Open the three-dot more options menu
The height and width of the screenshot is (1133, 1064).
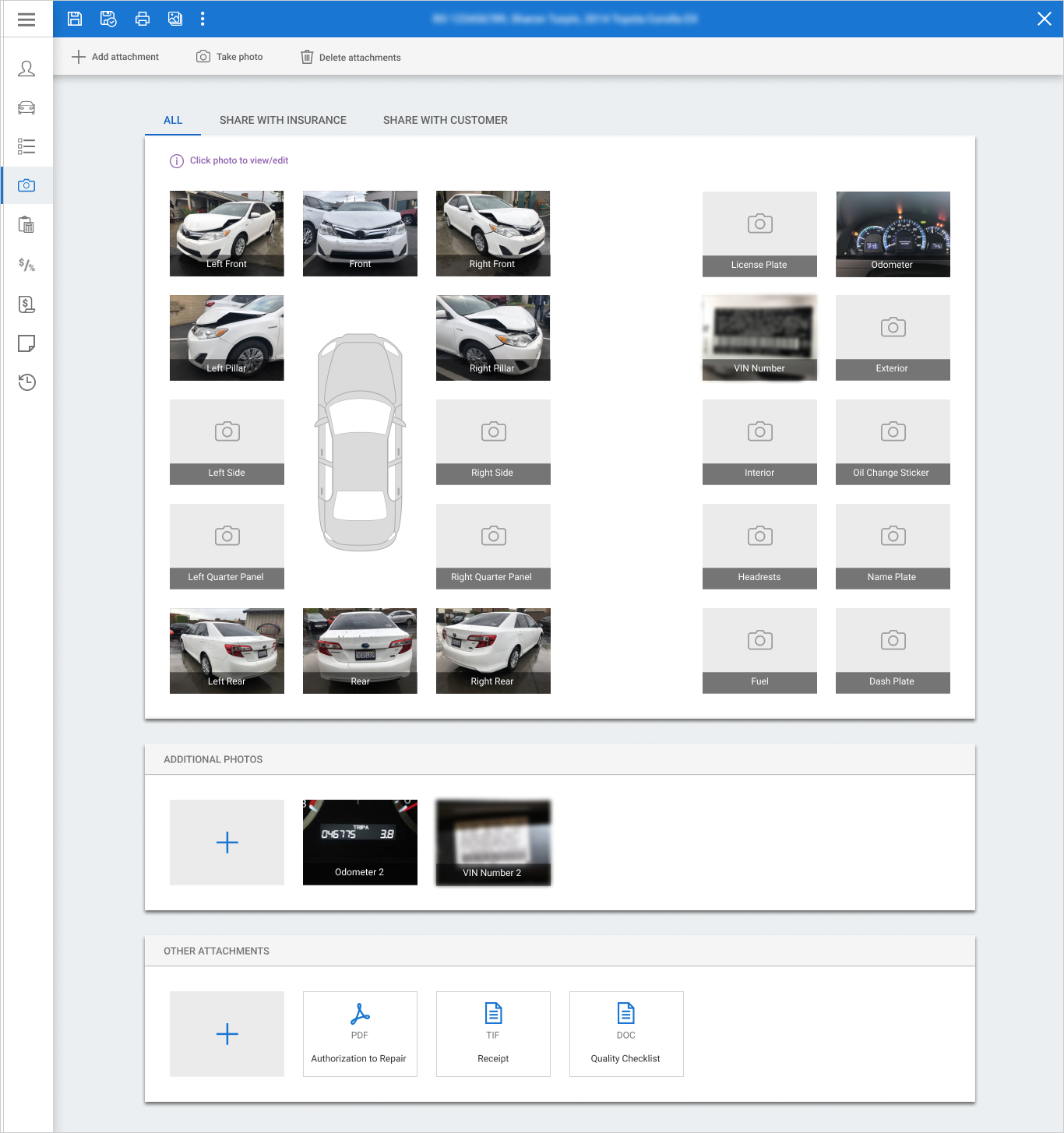click(x=203, y=19)
